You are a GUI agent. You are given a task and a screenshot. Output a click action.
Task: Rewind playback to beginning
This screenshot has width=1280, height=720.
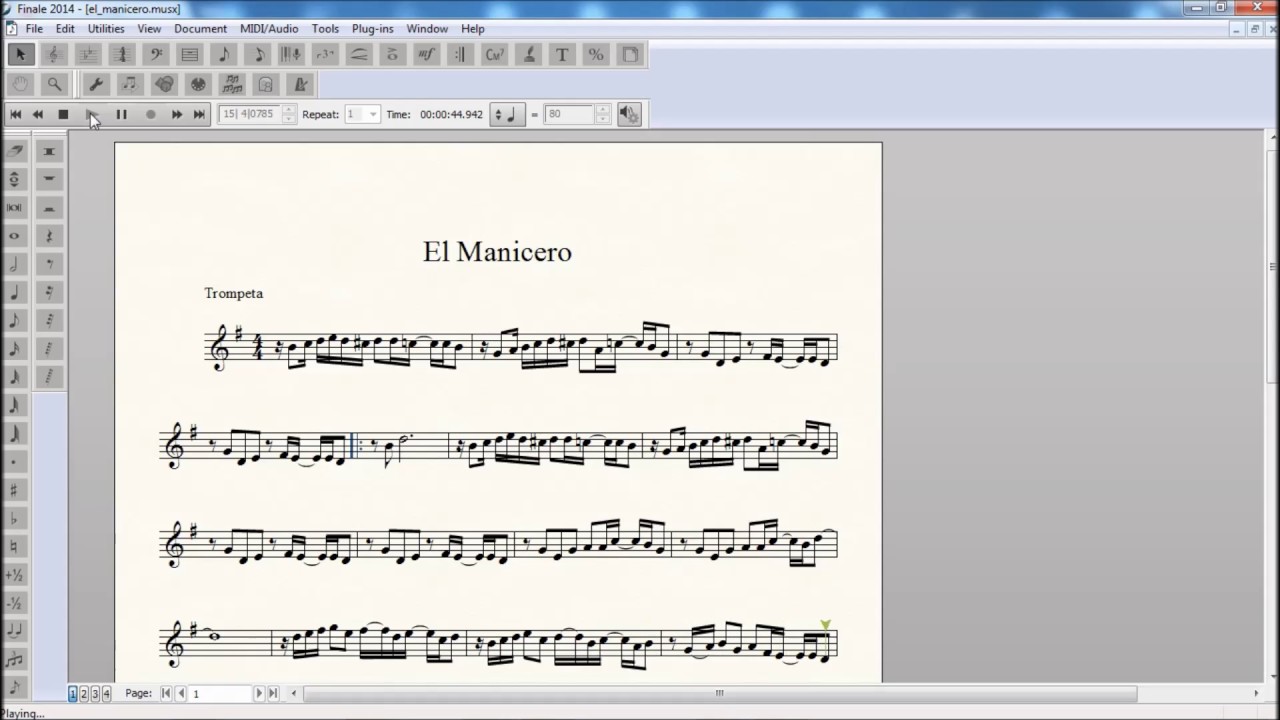(16, 114)
